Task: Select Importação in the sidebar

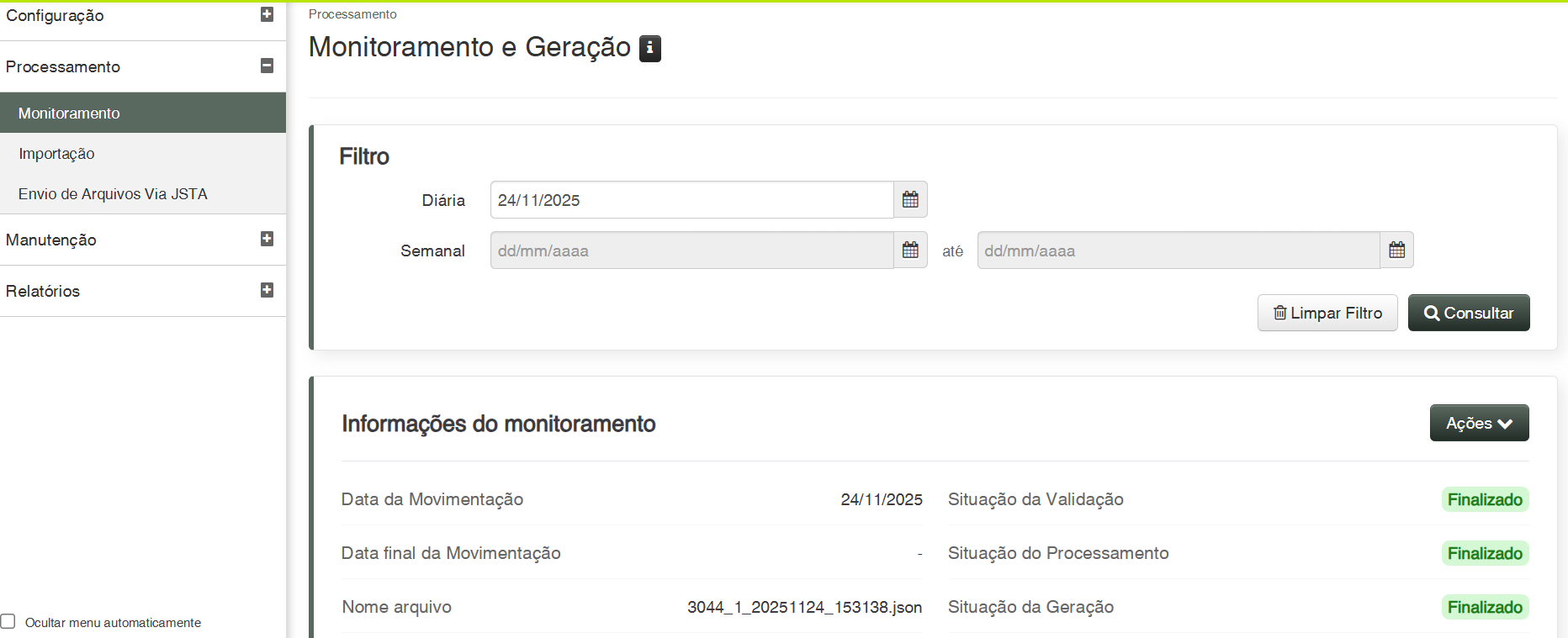Action: (56, 154)
